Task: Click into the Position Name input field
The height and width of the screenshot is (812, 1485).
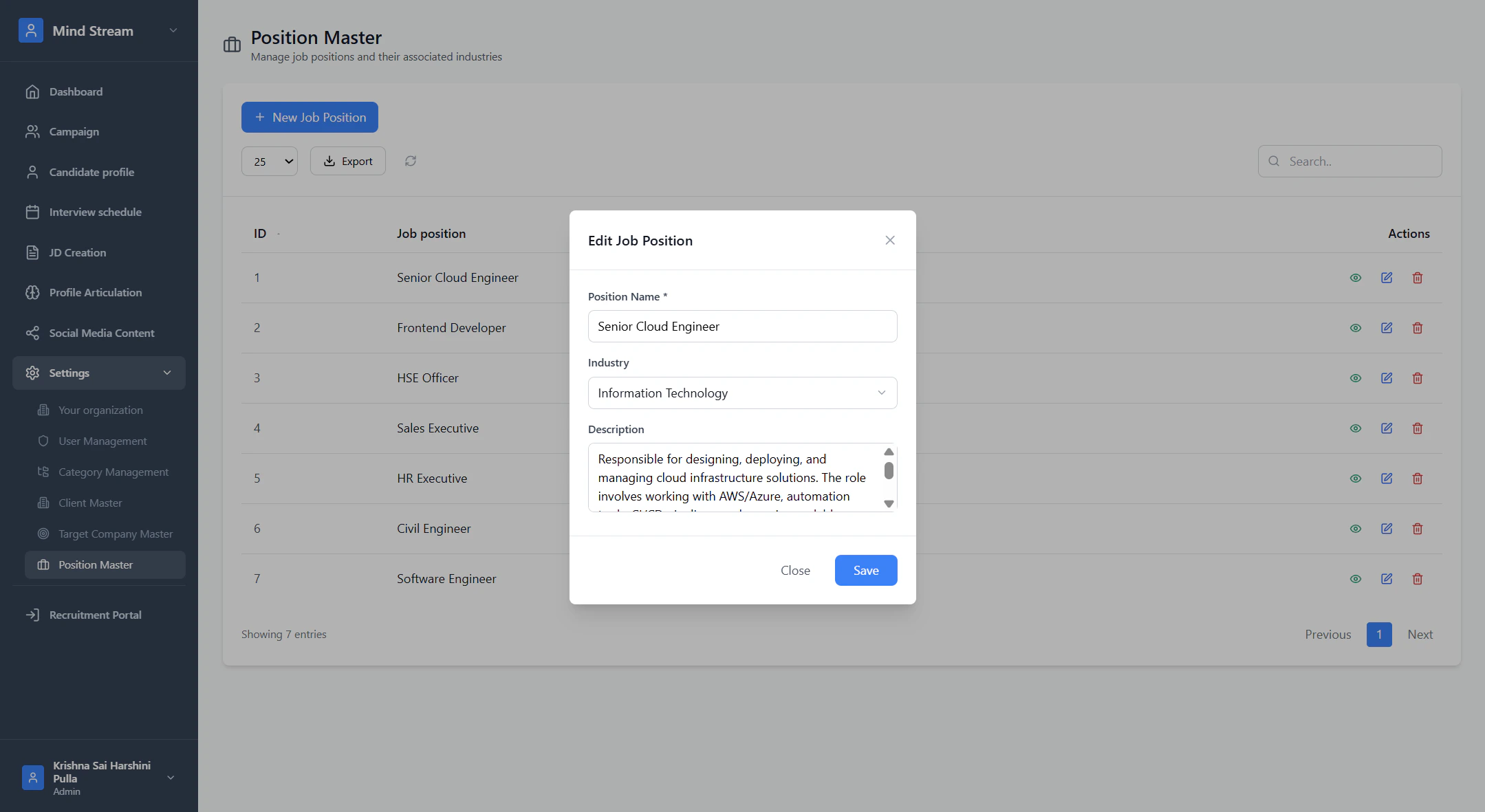Action: coord(742,327)
